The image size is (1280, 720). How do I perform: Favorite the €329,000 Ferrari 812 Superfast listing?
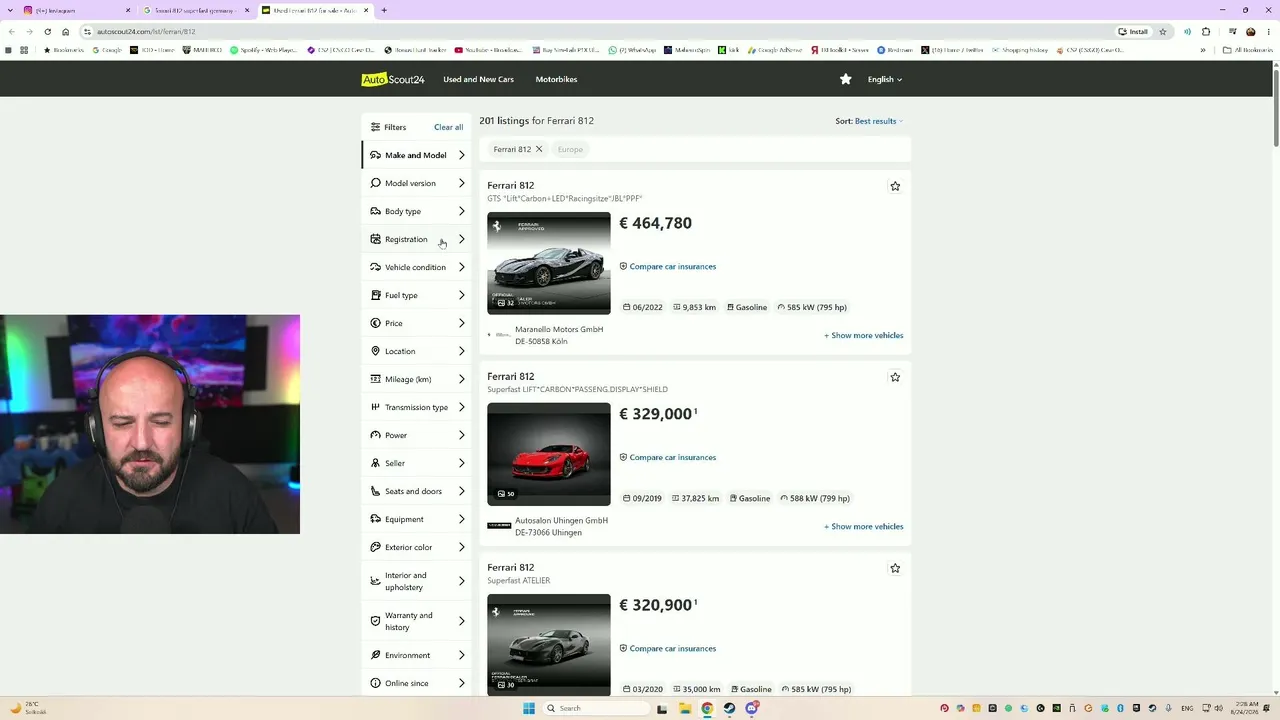(x=895, y=377)
